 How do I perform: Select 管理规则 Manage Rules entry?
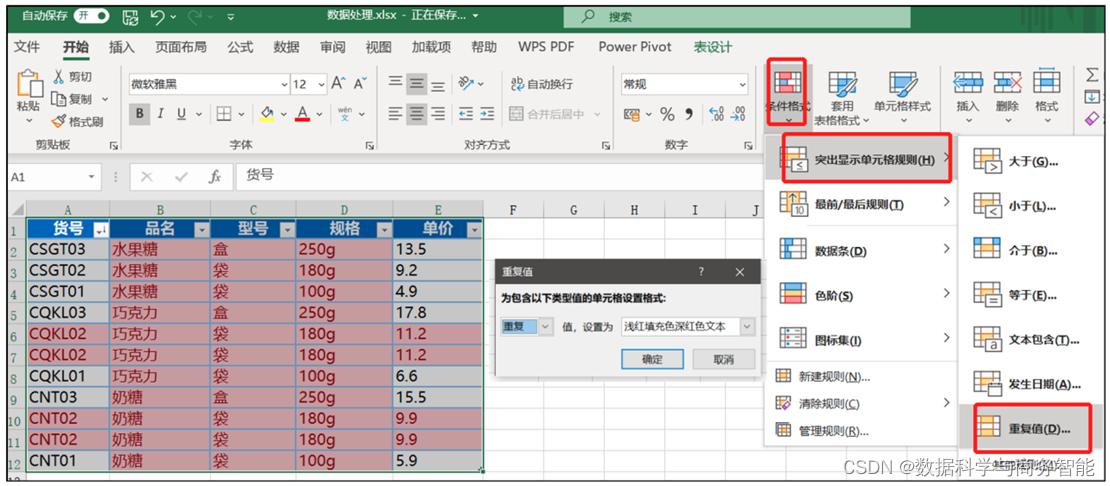[x=862, y=431]
